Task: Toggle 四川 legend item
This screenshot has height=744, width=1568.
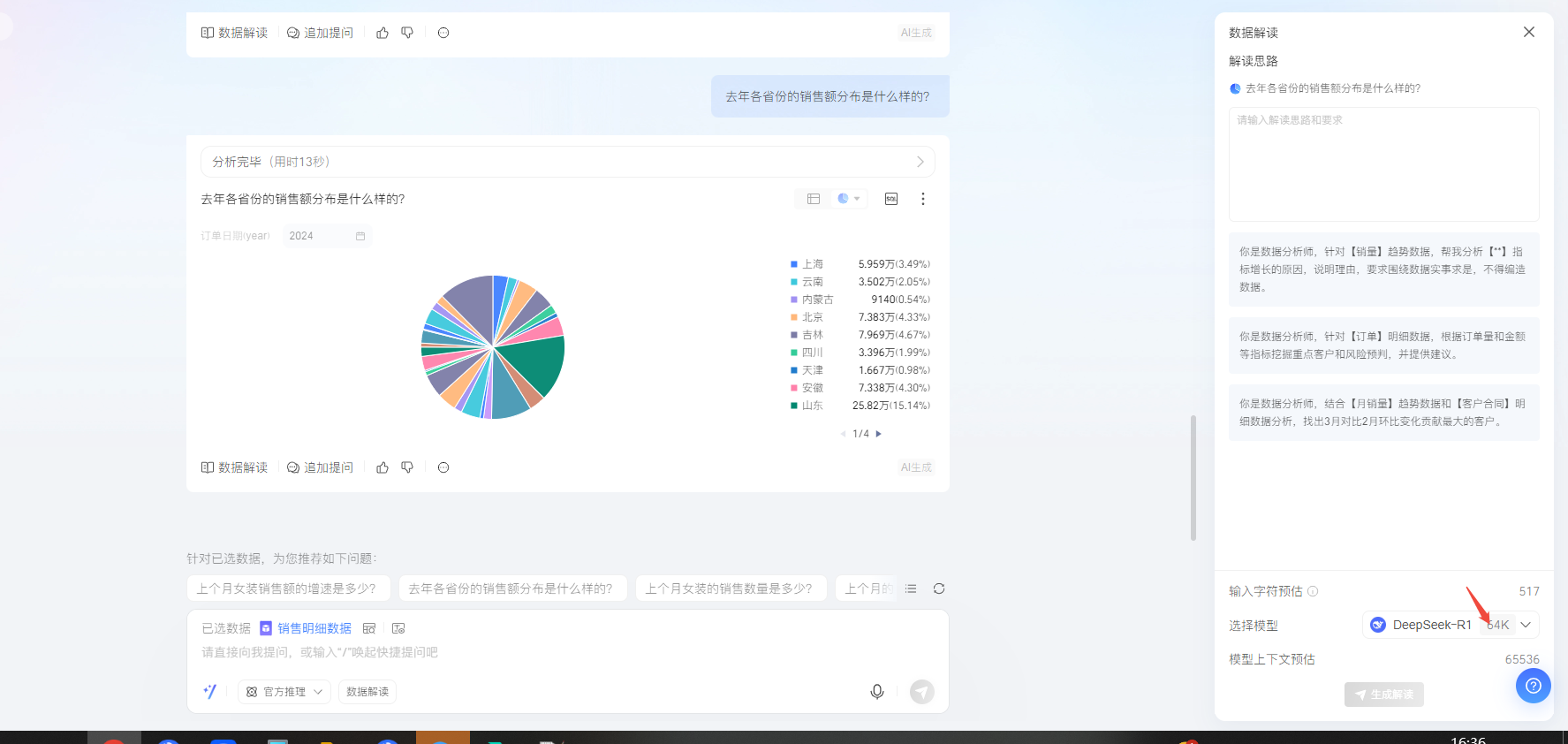Action: [x=860, y=353]
